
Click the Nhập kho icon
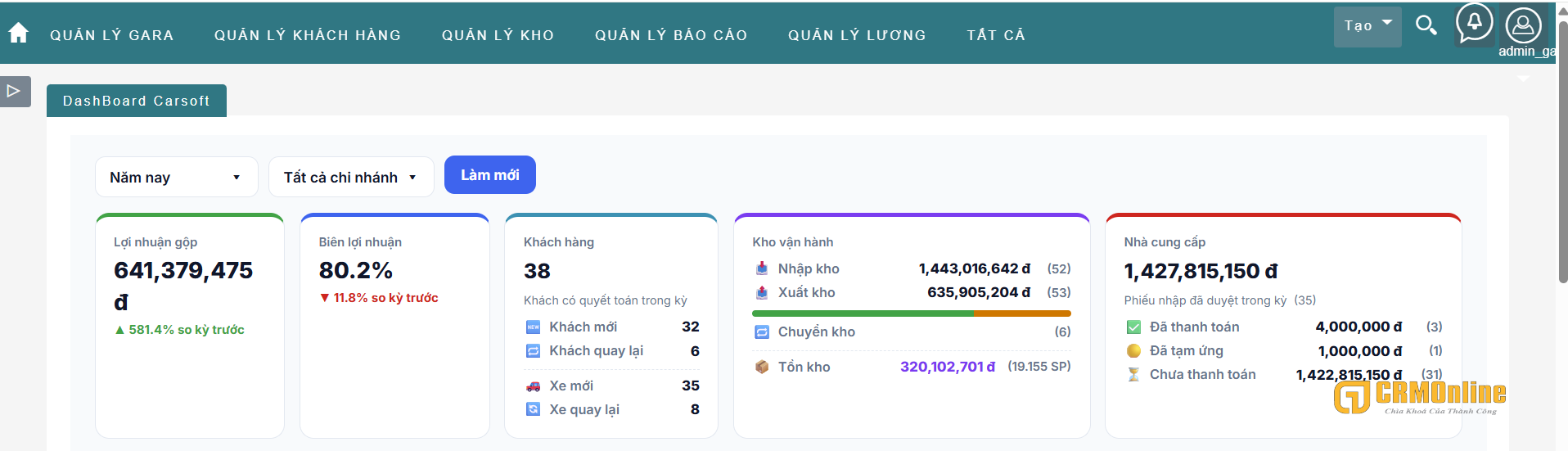click(x=762, y=268)
